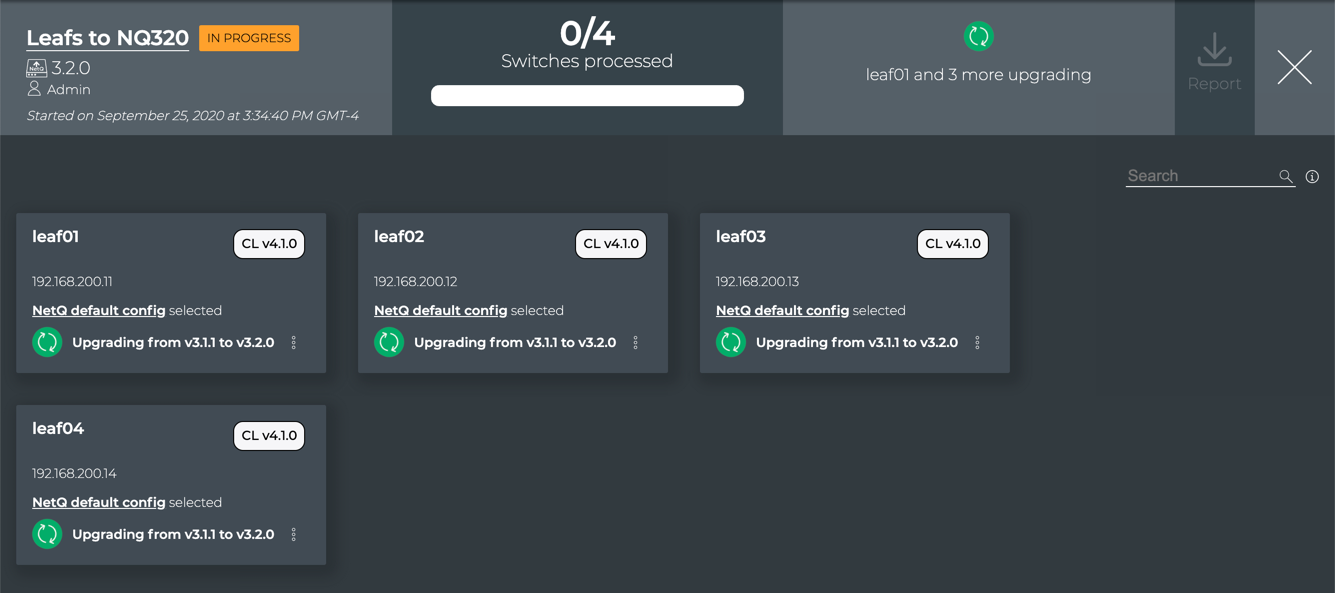The image size is (1335, 593).
Task: Click the NetQ version icon near 3.2.0
Action: click(37, 68)
